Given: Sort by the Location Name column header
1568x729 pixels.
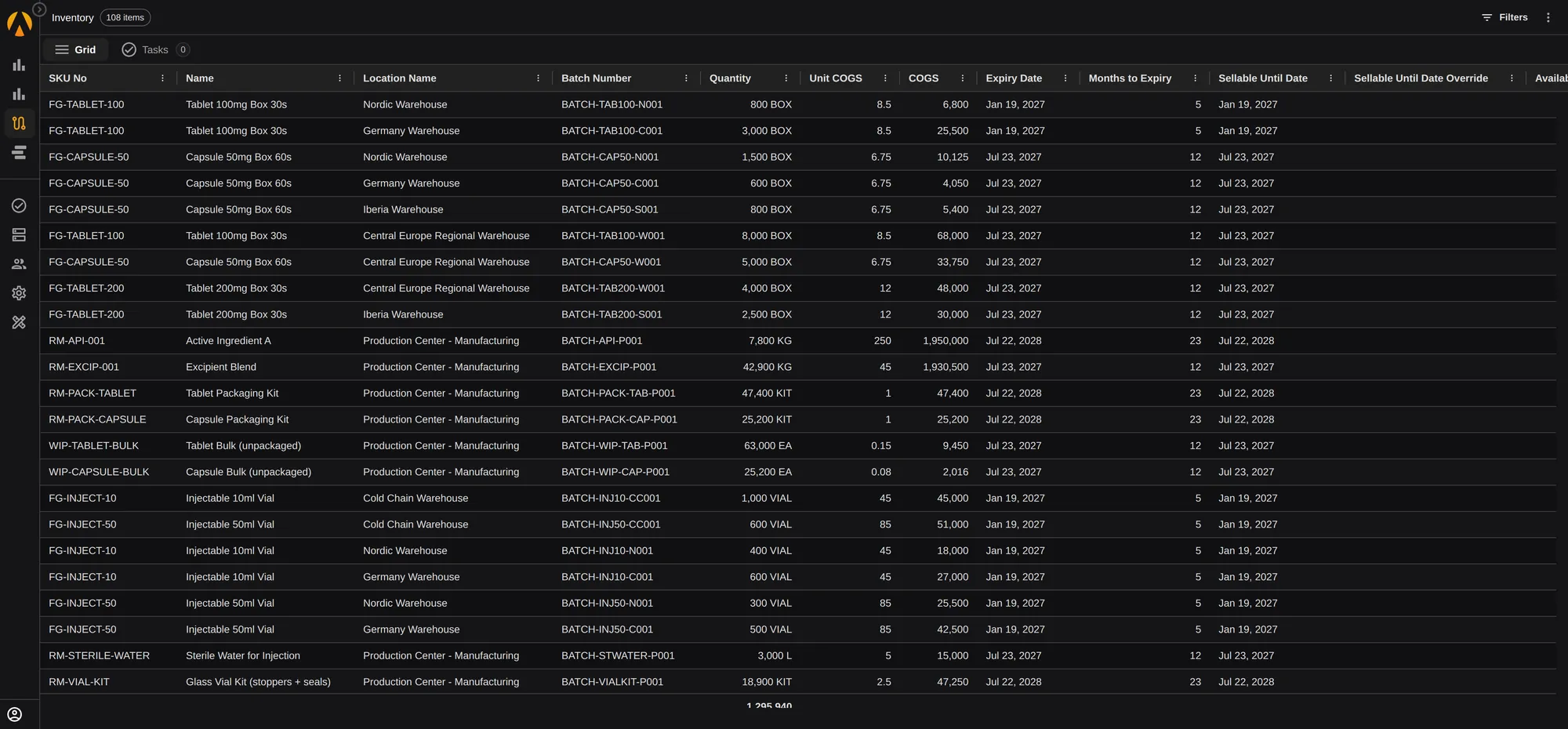Looking at the screenshot, I should (x=400, y=78).
